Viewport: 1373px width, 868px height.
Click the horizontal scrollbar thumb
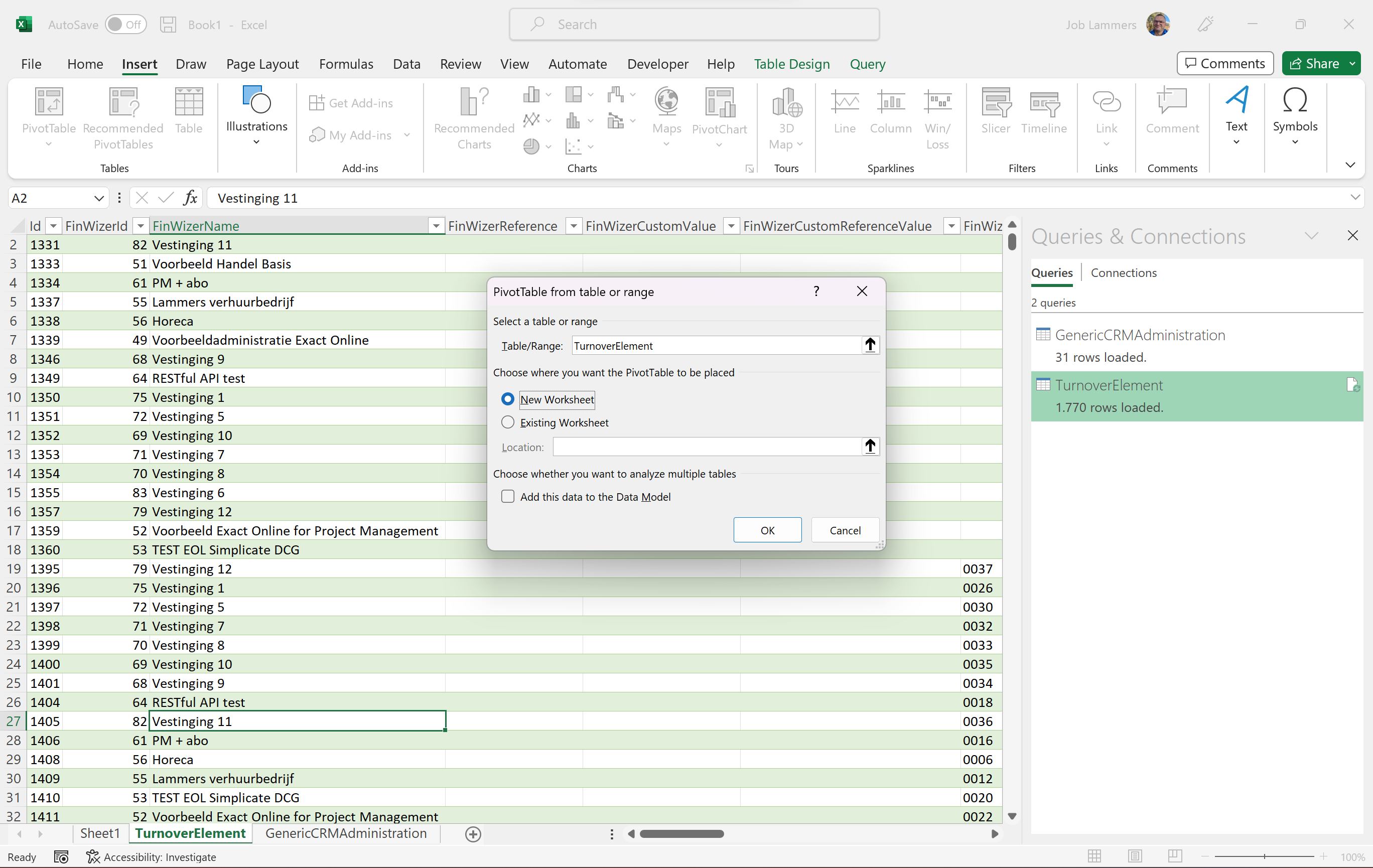[x=681, y=834]
